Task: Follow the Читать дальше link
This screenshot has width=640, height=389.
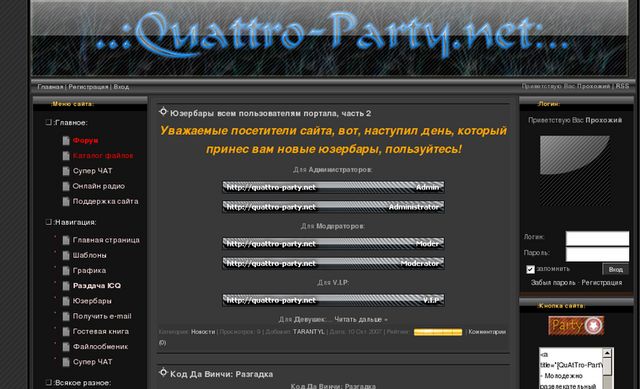Action: click(361, 320)
